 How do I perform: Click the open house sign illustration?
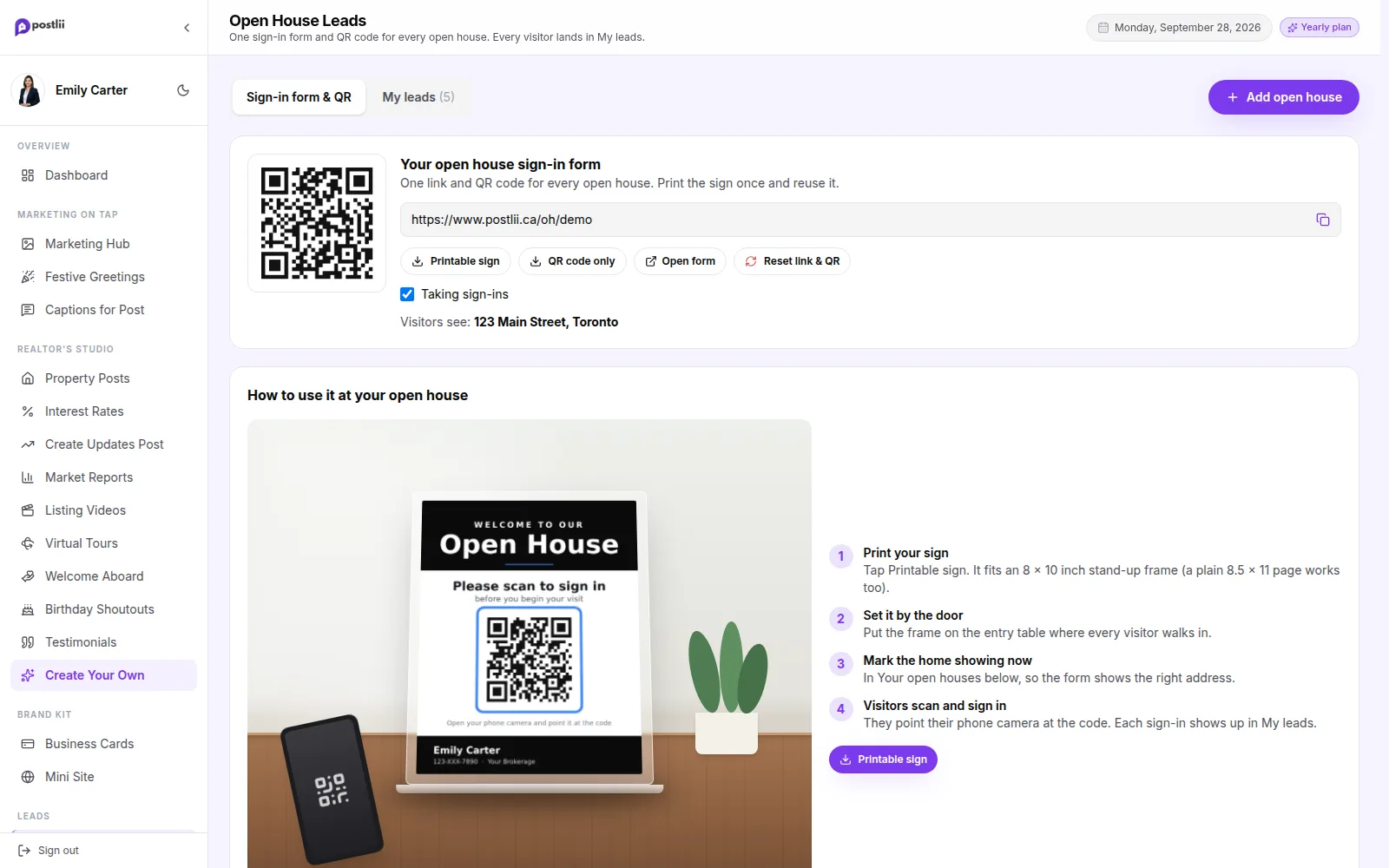click(x=530, y=644)
